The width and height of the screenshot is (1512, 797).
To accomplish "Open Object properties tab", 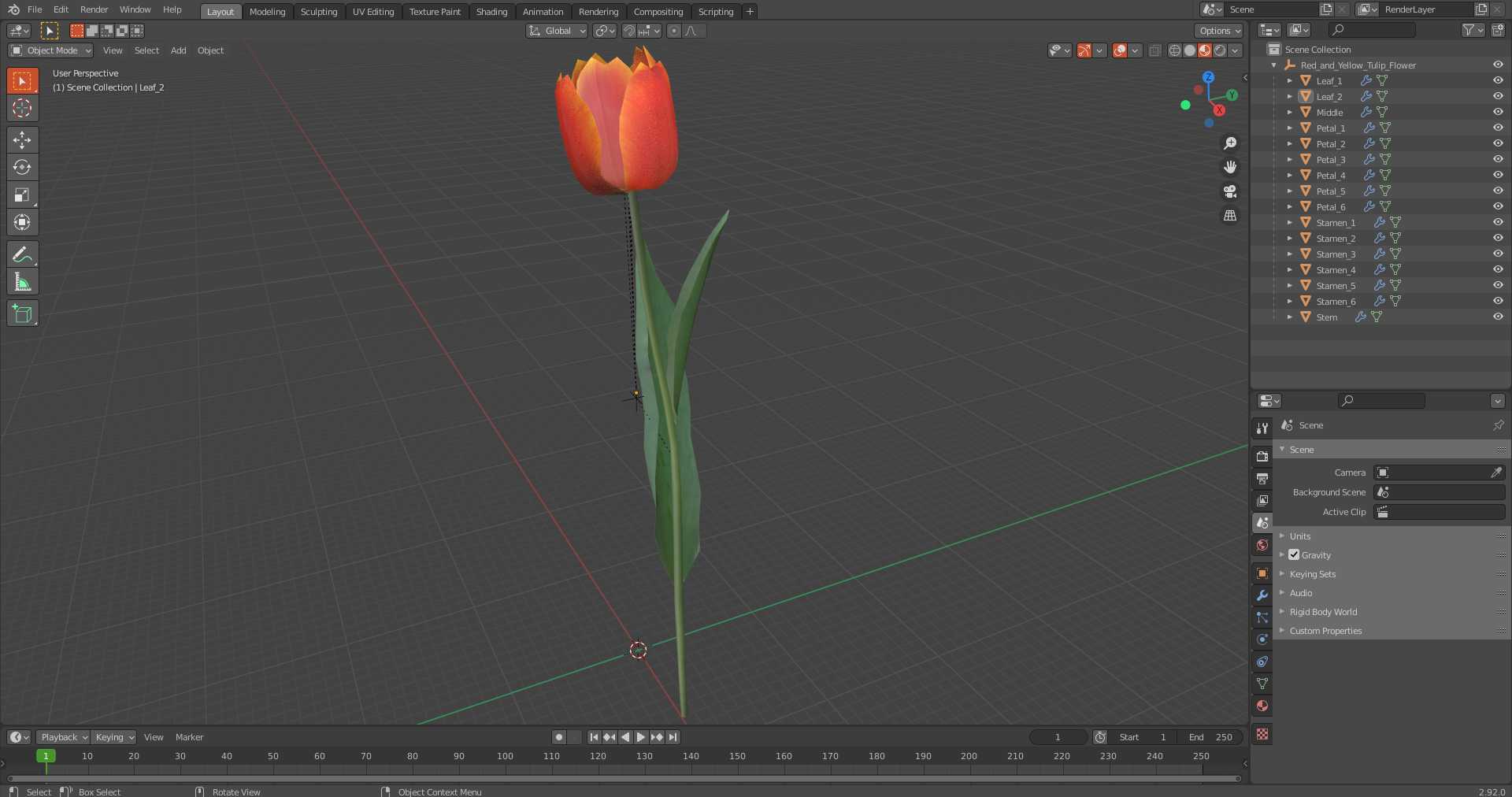I will pos(1262,573).
